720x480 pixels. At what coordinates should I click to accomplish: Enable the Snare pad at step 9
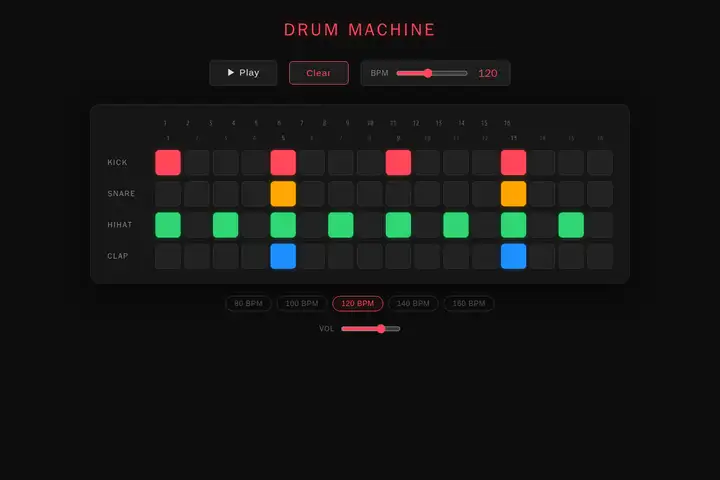[398, 194]
